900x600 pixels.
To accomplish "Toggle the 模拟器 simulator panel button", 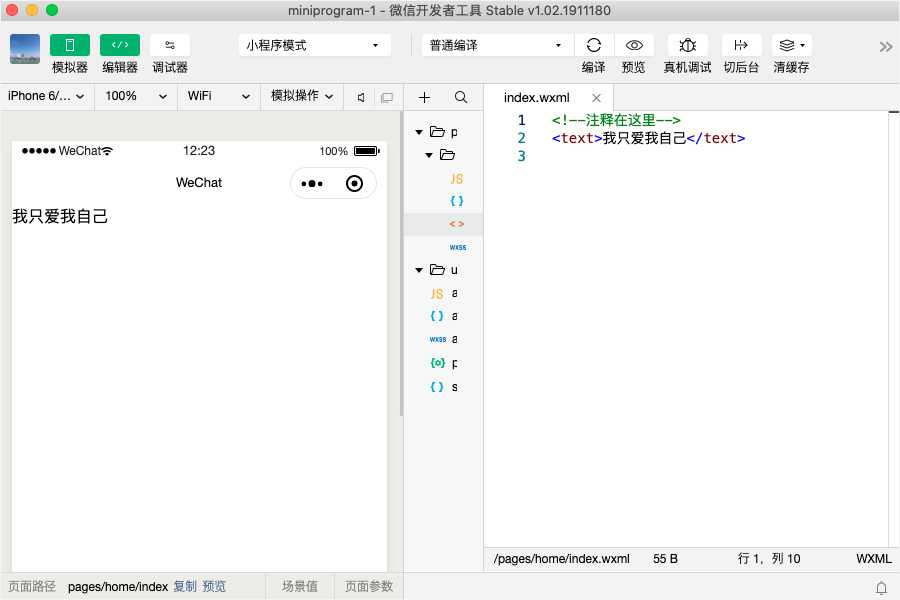I will pos(69,45).
